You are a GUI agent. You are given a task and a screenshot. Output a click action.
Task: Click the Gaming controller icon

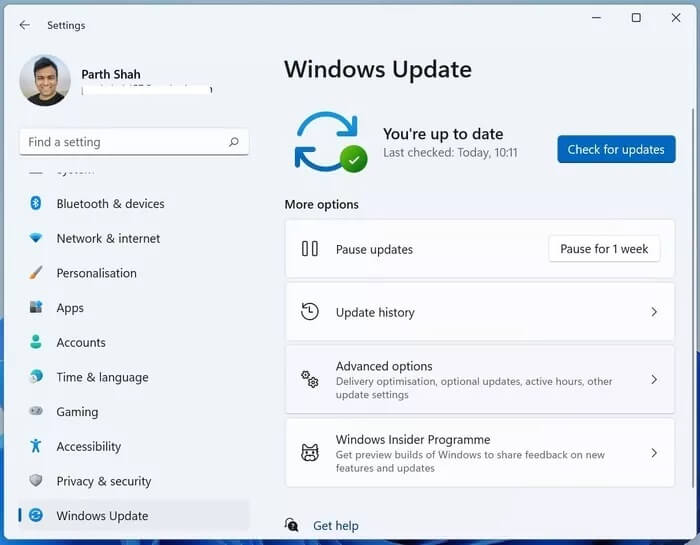pyautogui.click(x=36, y=411)
